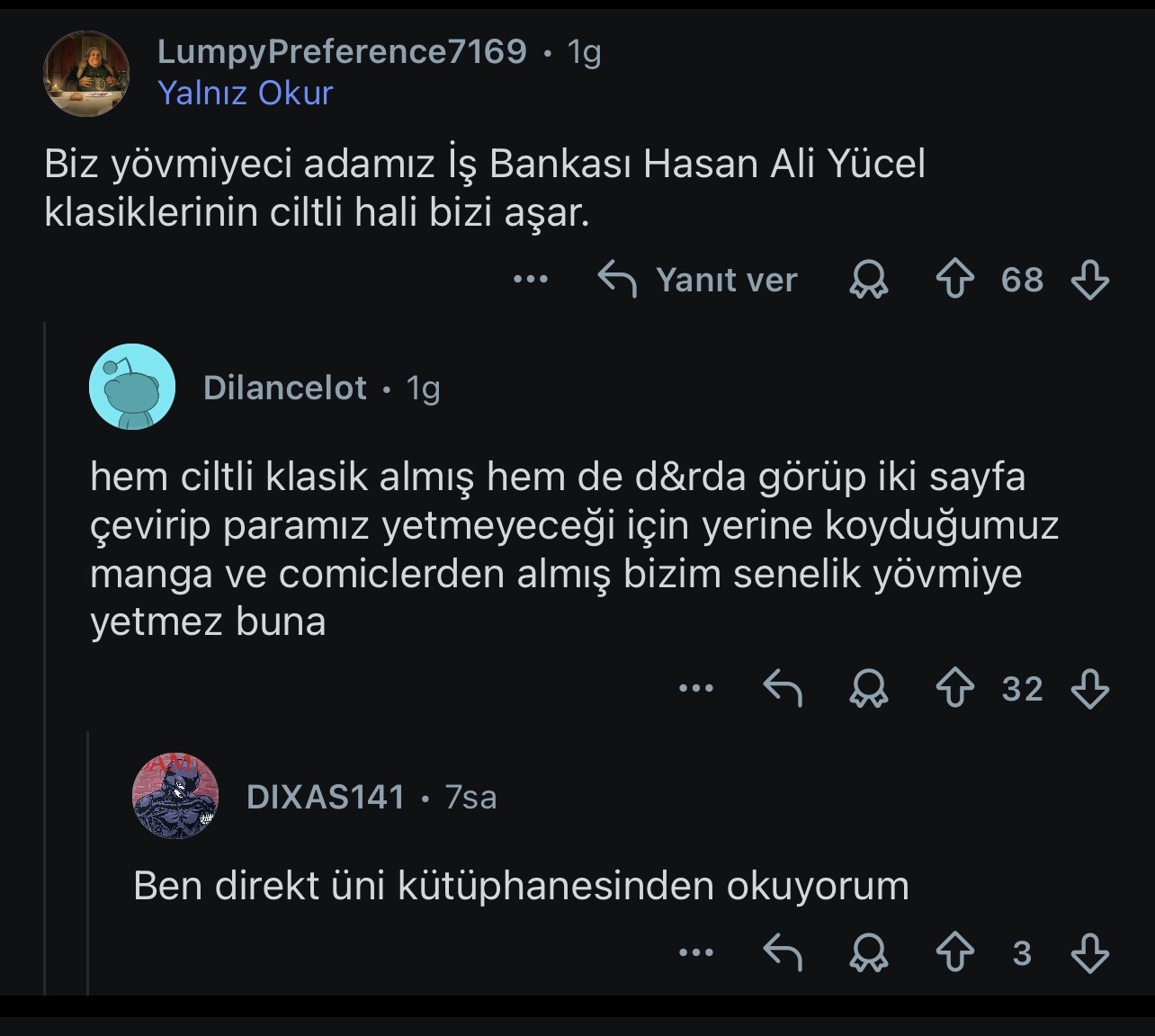Open DIXAS141's profile avatar
This screenshot has height=1036, width=1155.
coord(175,796)
